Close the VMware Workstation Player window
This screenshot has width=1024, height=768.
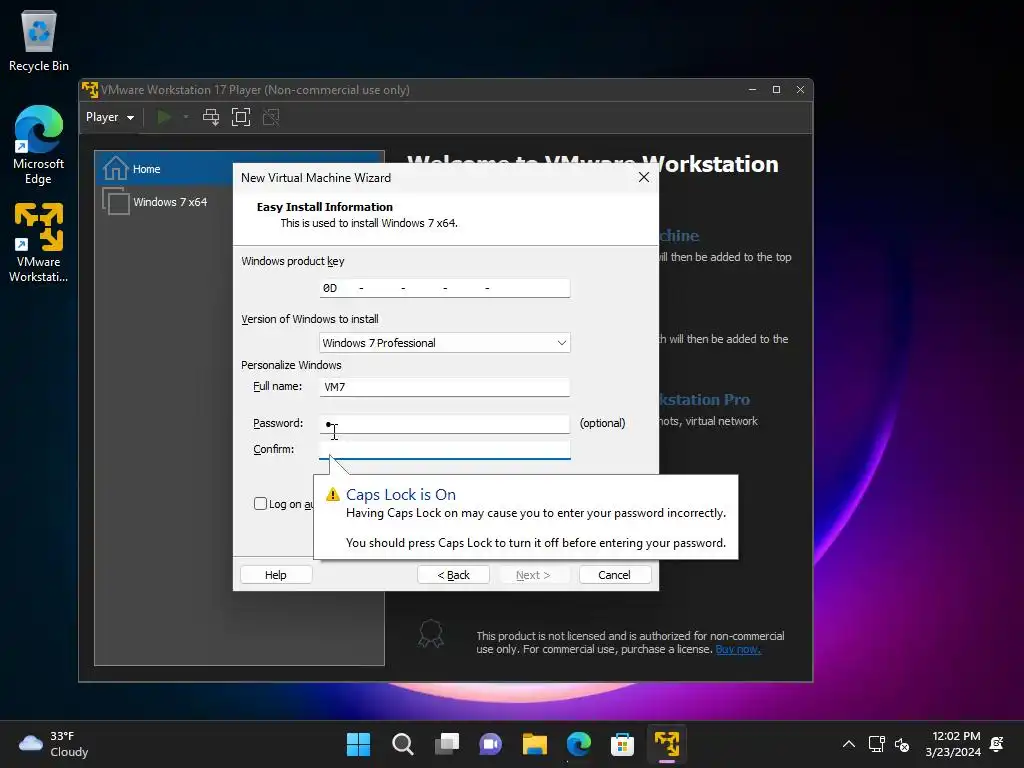click(x=800, y=89)
